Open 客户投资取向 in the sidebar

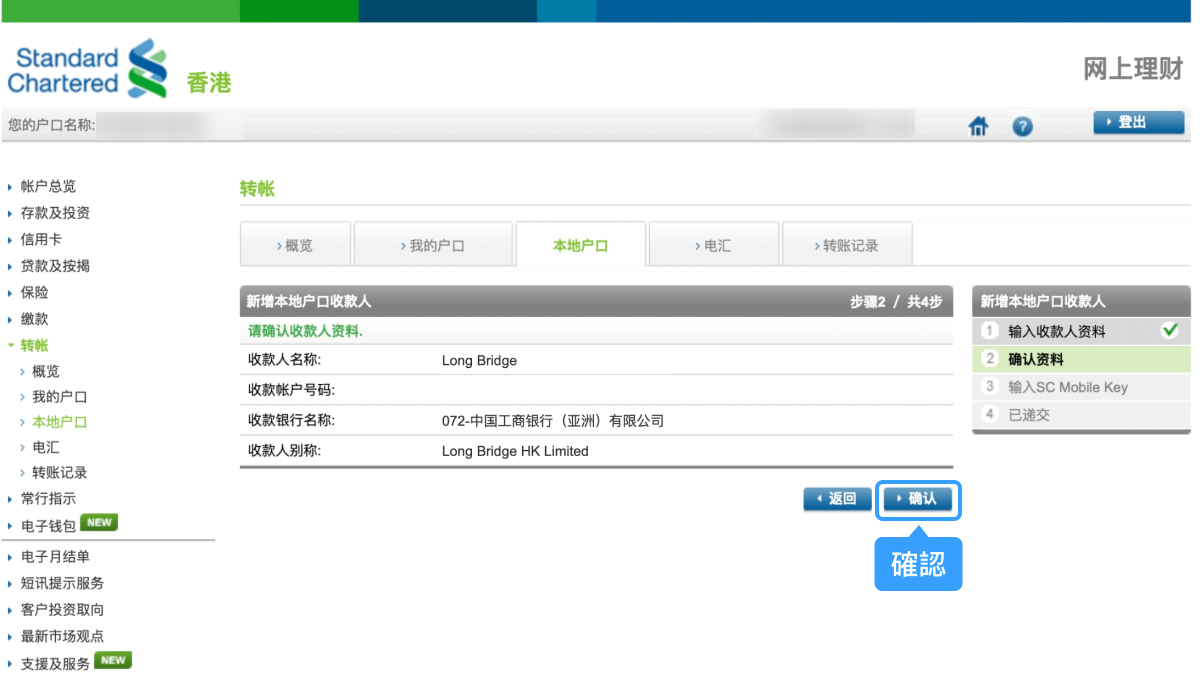point(62,610)
